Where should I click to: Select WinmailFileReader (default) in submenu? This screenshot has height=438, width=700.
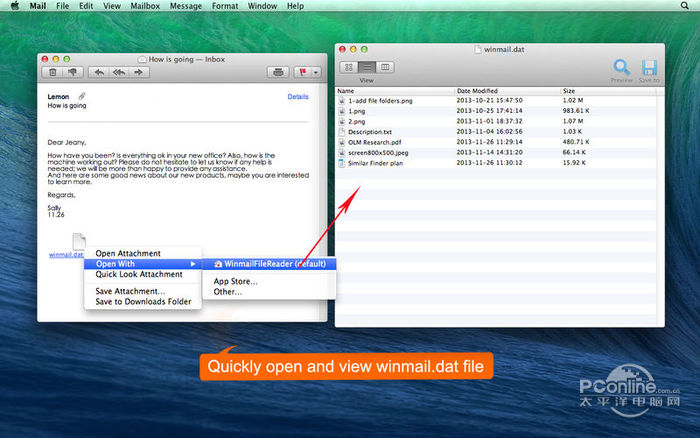coord(269,264)
